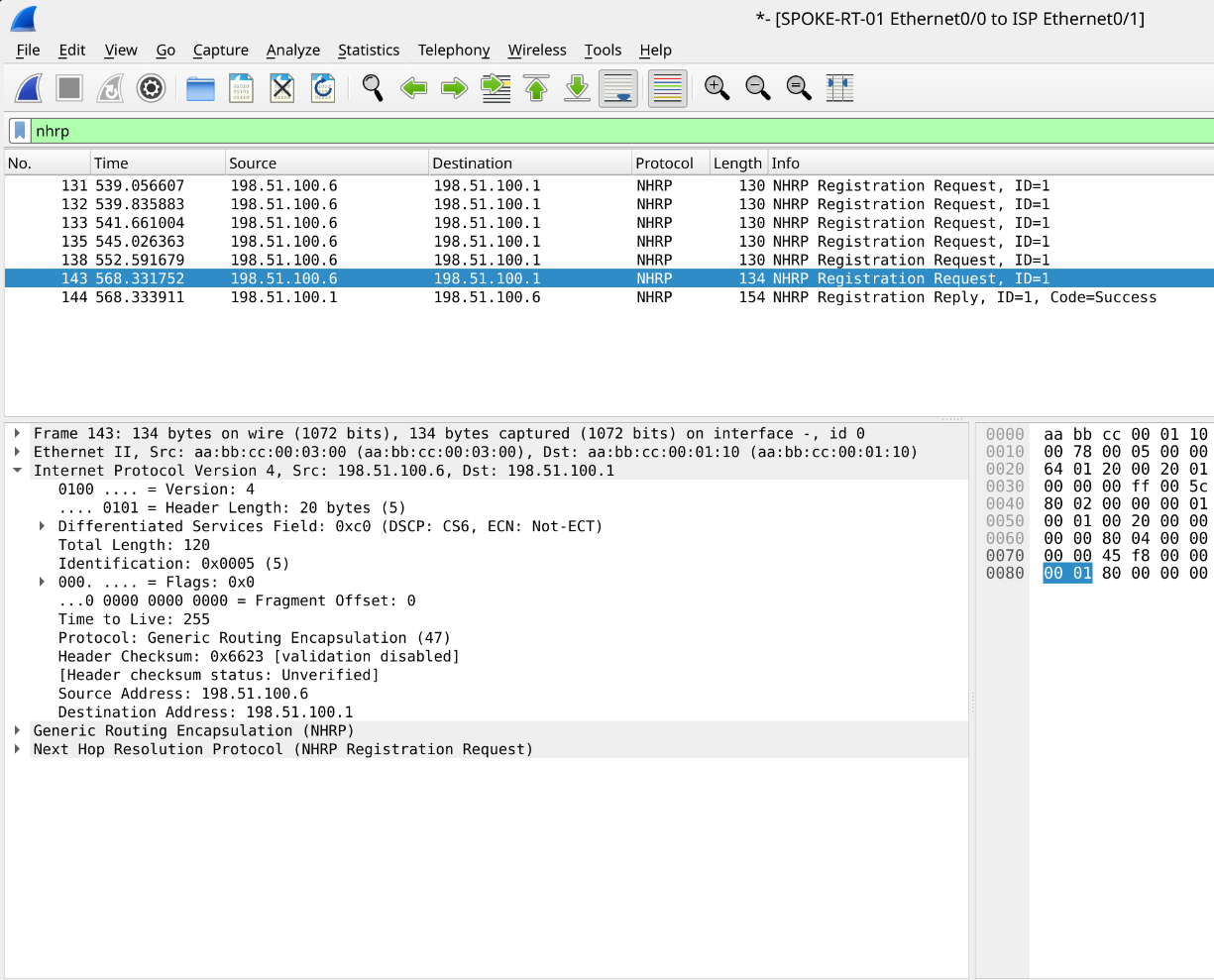Click highlighted hex bytes 00 01
This screenshot has height=980, width=1214.
pos(1067,574)
